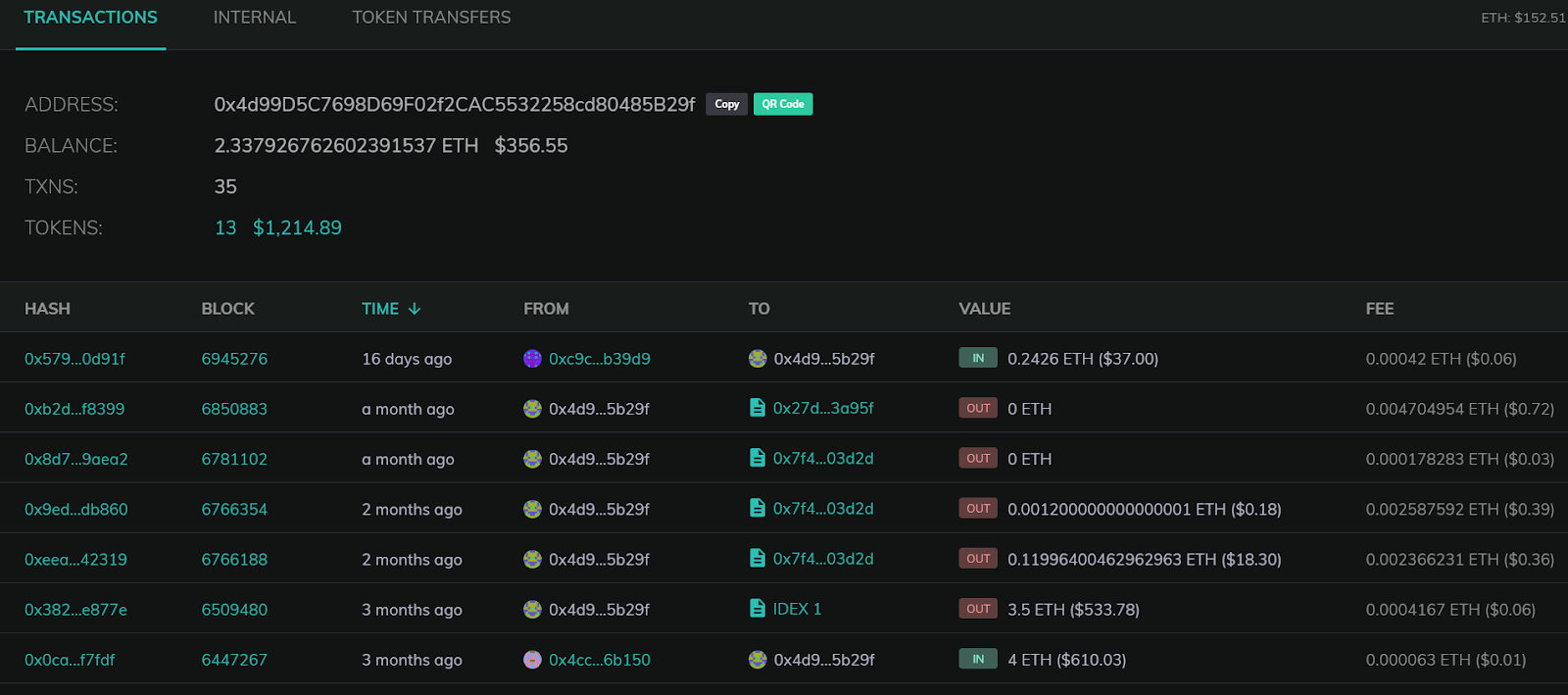
Task: Click recipient identicon in the 0x0ca...f7fdf row
Action: click(x=758, y=660)
